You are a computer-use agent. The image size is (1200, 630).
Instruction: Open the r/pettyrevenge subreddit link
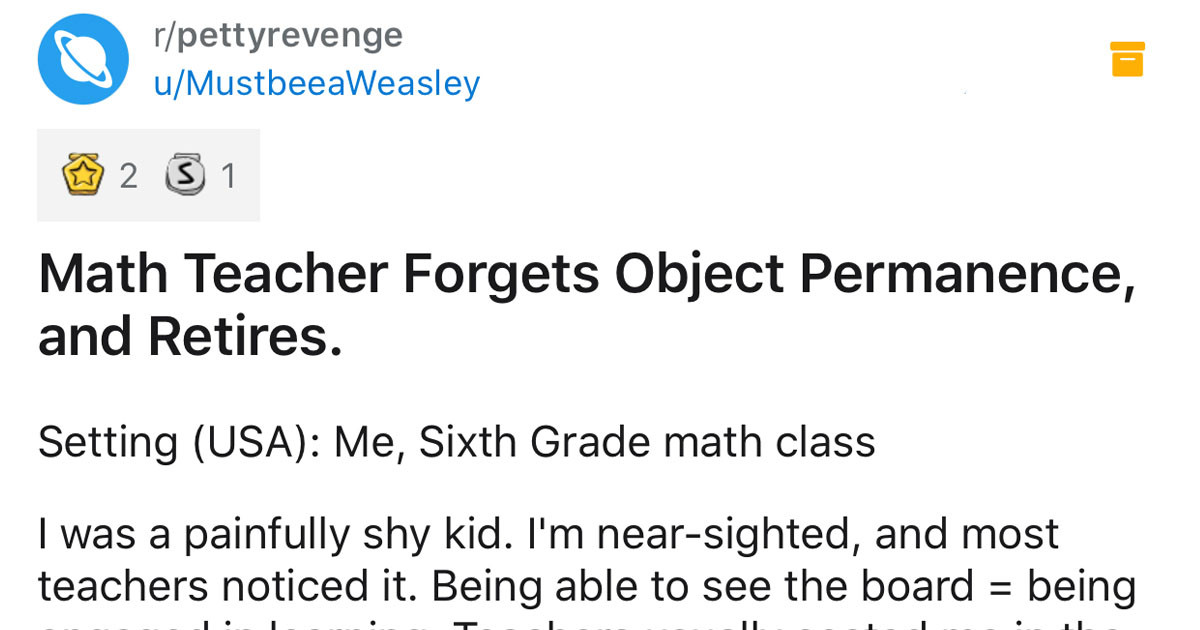coord(278,34)
